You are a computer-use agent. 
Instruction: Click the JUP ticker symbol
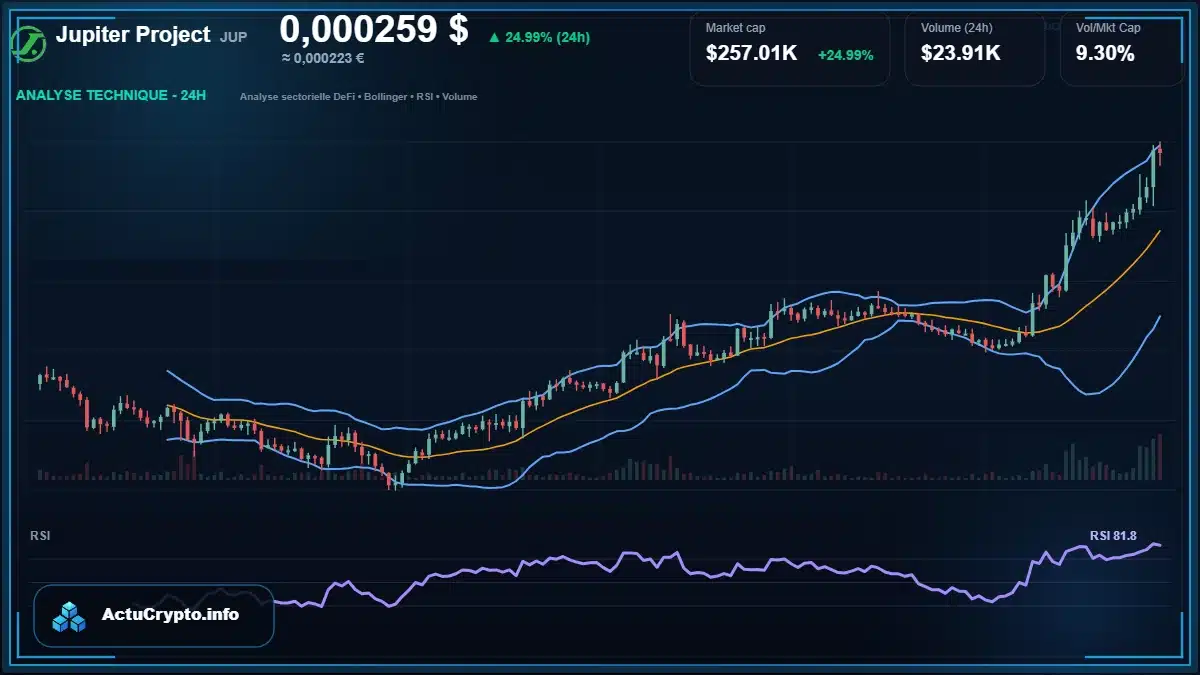[233, 37]
